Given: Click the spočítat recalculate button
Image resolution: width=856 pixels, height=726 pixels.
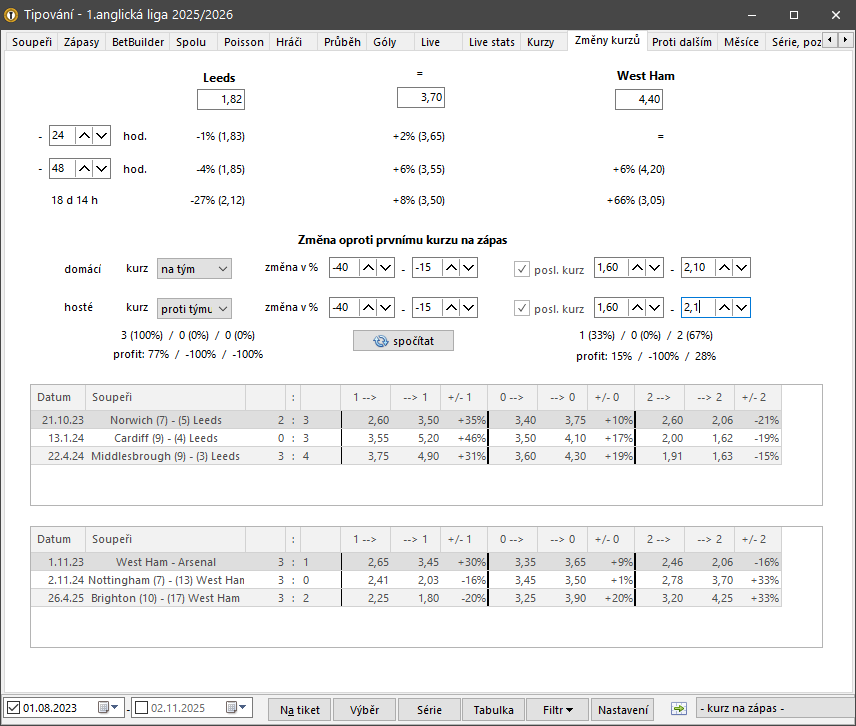Looking at the screenshot, I should click(403, 341).
